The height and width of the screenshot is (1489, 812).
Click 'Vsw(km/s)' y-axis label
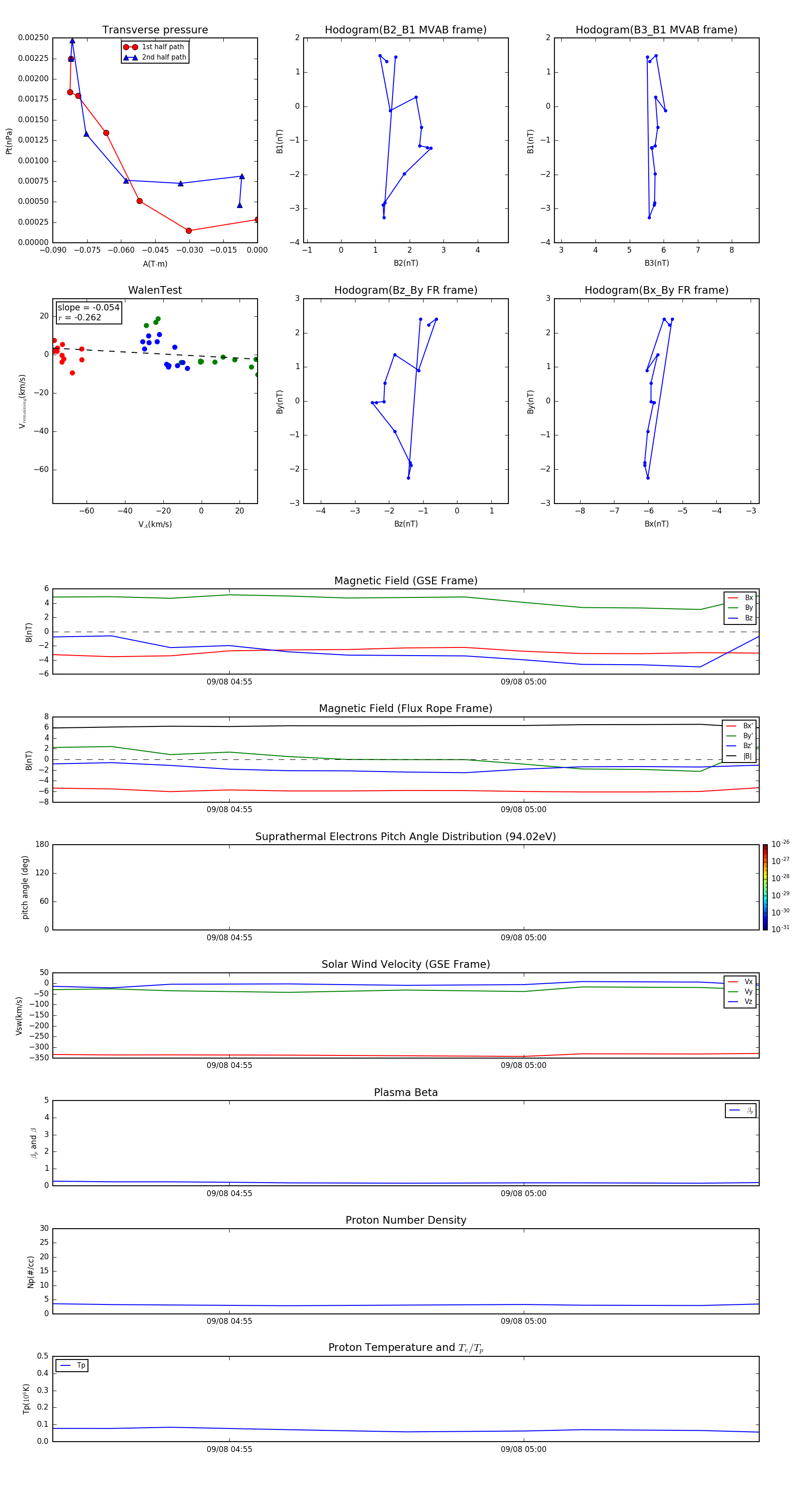[x=18, y=1016]
